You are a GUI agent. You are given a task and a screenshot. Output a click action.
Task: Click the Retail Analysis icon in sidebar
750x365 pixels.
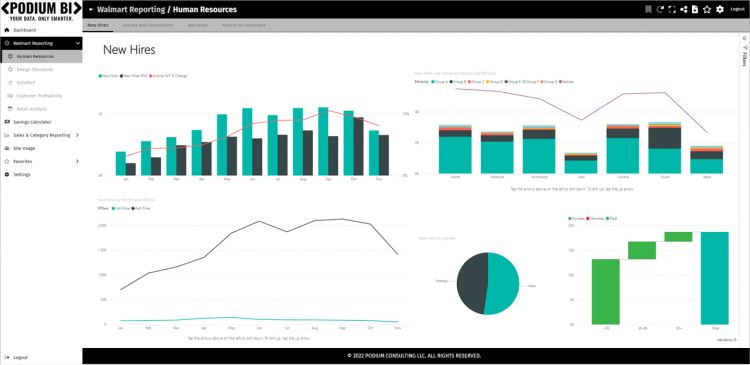[x=11, y=109]
